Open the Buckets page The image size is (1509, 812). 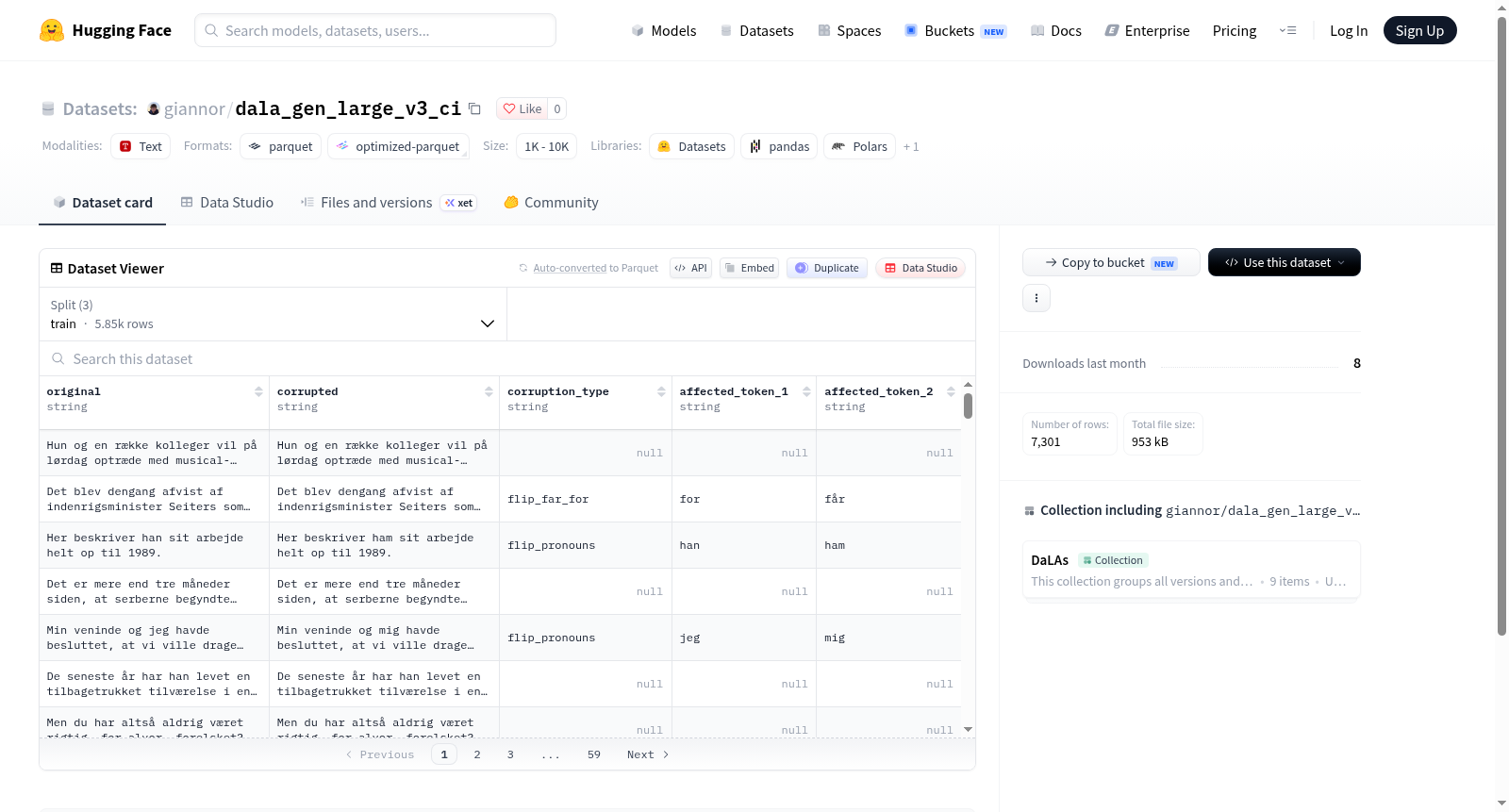pyautogui.click(x=955, y=30)
